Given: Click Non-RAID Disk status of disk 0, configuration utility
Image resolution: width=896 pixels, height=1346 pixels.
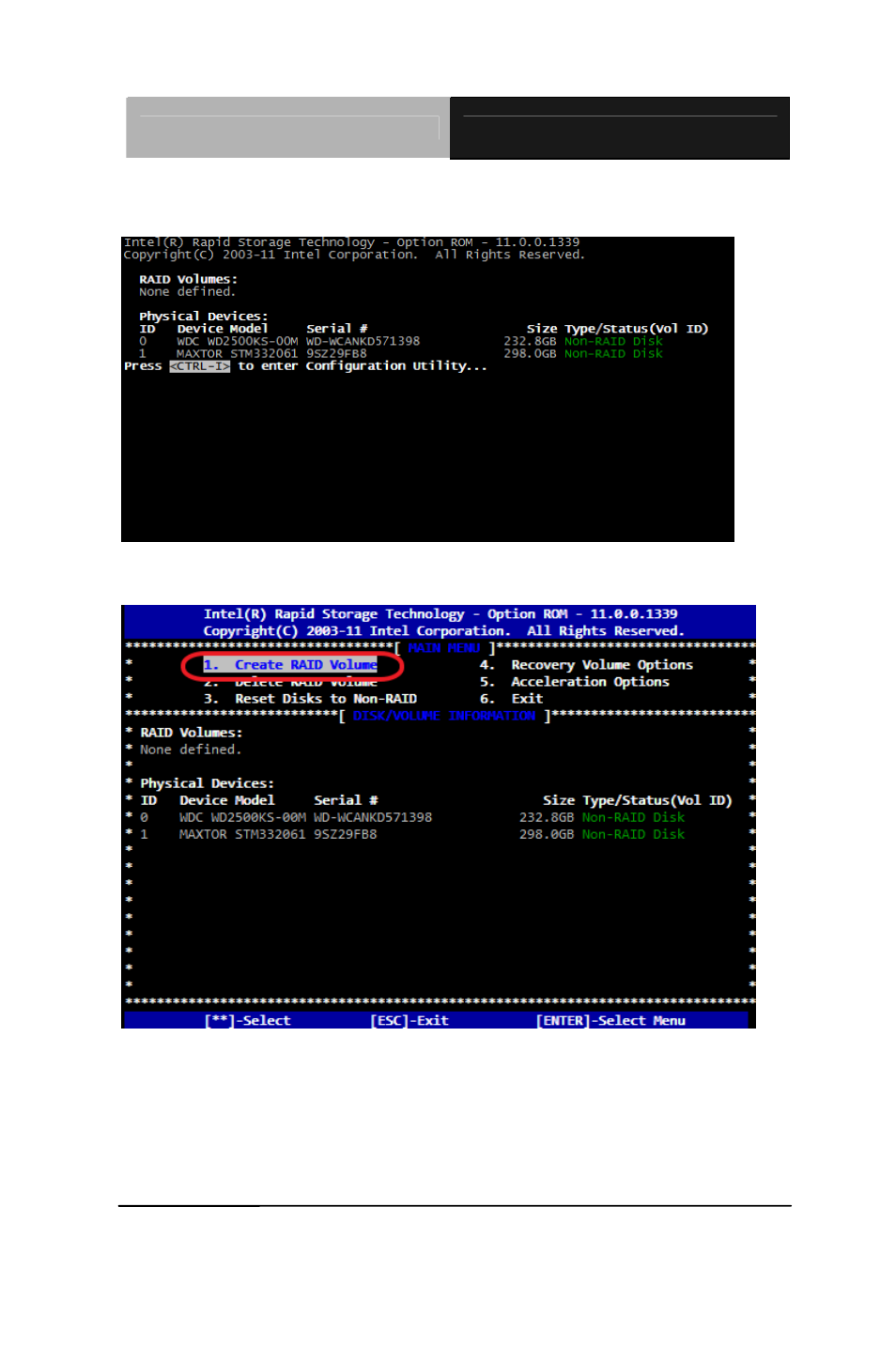Looking at the screenshot, I should click(x=633, y=817).
